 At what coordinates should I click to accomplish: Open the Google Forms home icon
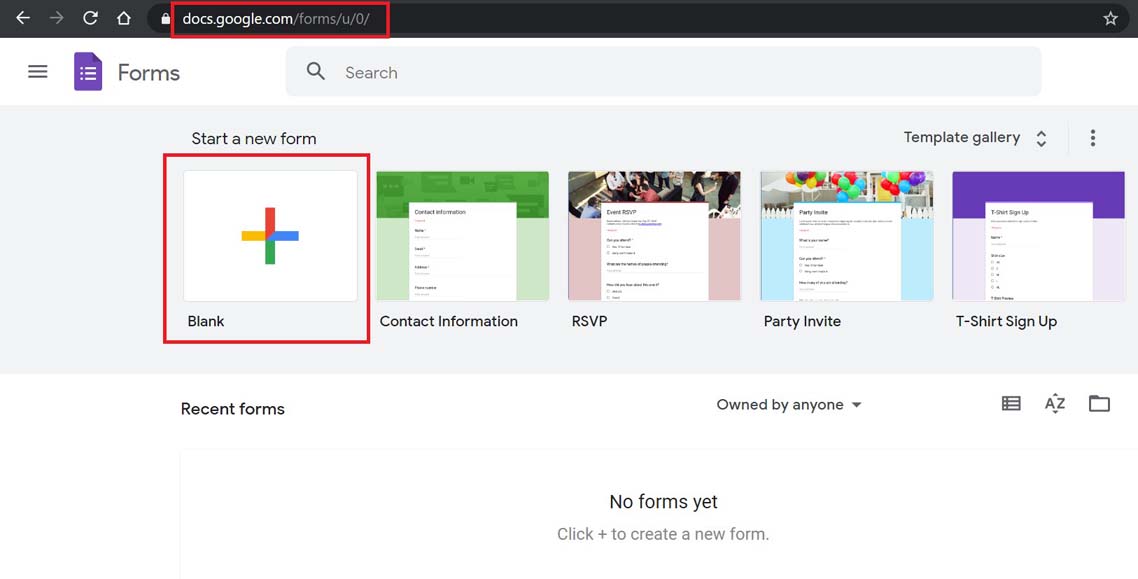pyautogui.click(x=86, y=71)
